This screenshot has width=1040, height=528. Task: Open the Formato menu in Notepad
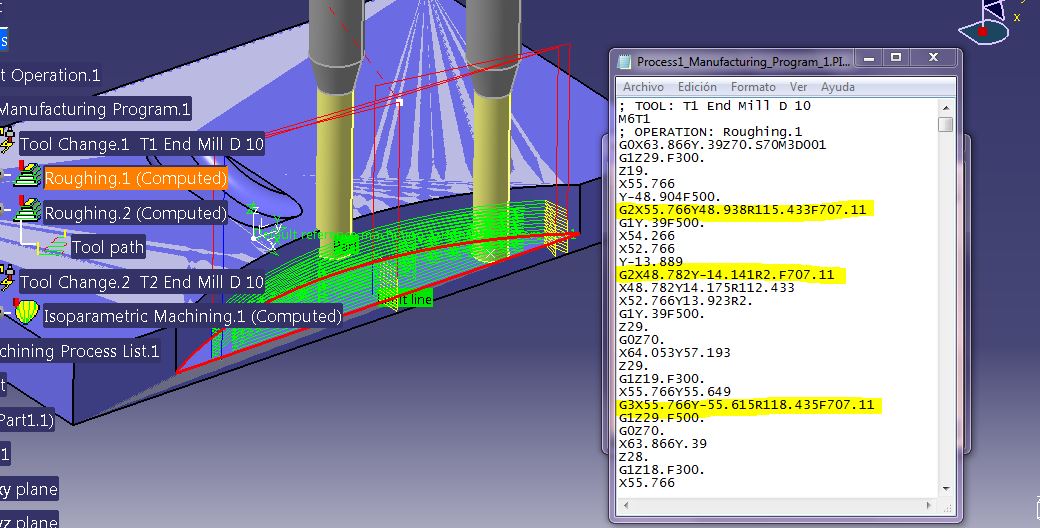[x=753, y=87]
